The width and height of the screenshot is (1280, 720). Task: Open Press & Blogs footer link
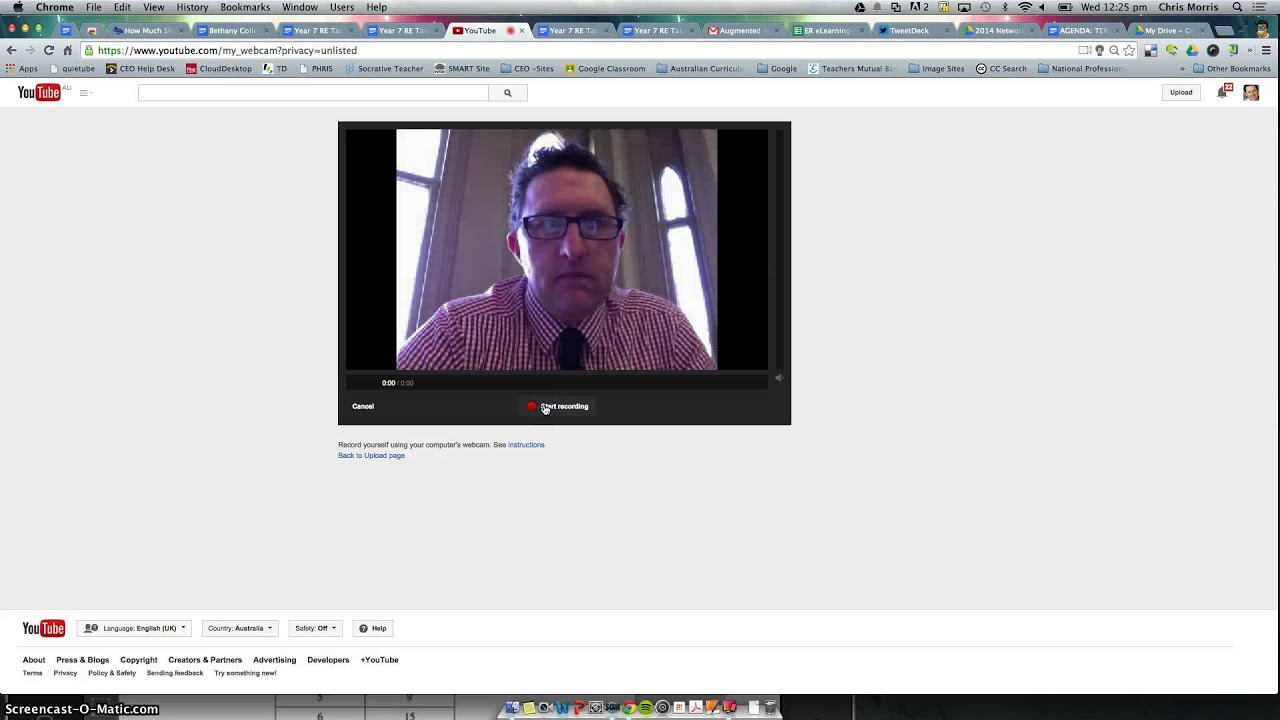click(x=82, y=660)
